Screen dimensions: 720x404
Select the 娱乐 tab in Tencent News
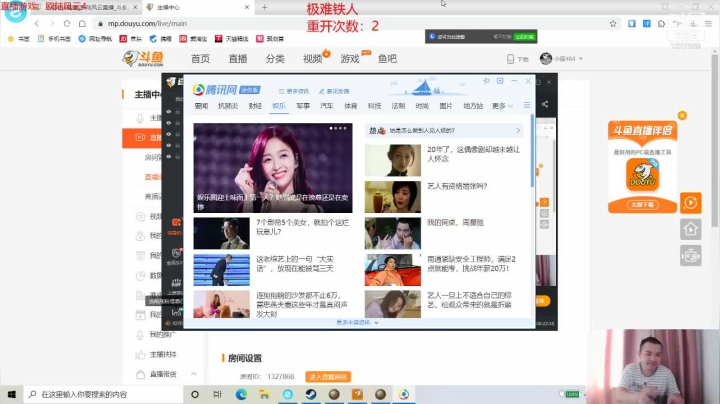(x=279, y=106)
